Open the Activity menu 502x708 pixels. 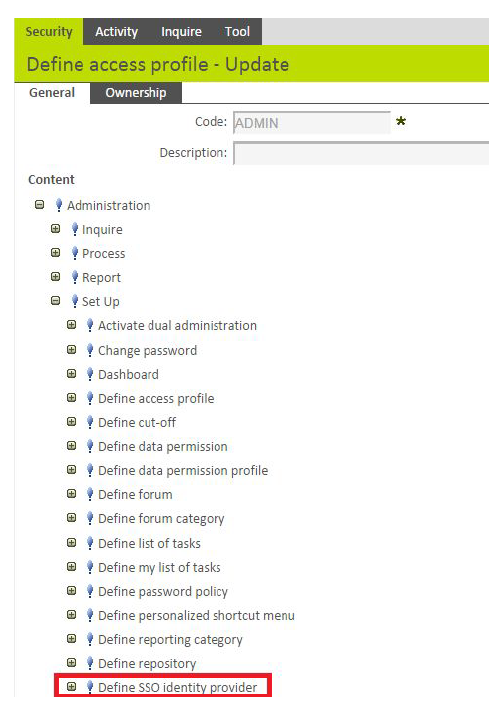pyautogui.click(x=116, y=32)
